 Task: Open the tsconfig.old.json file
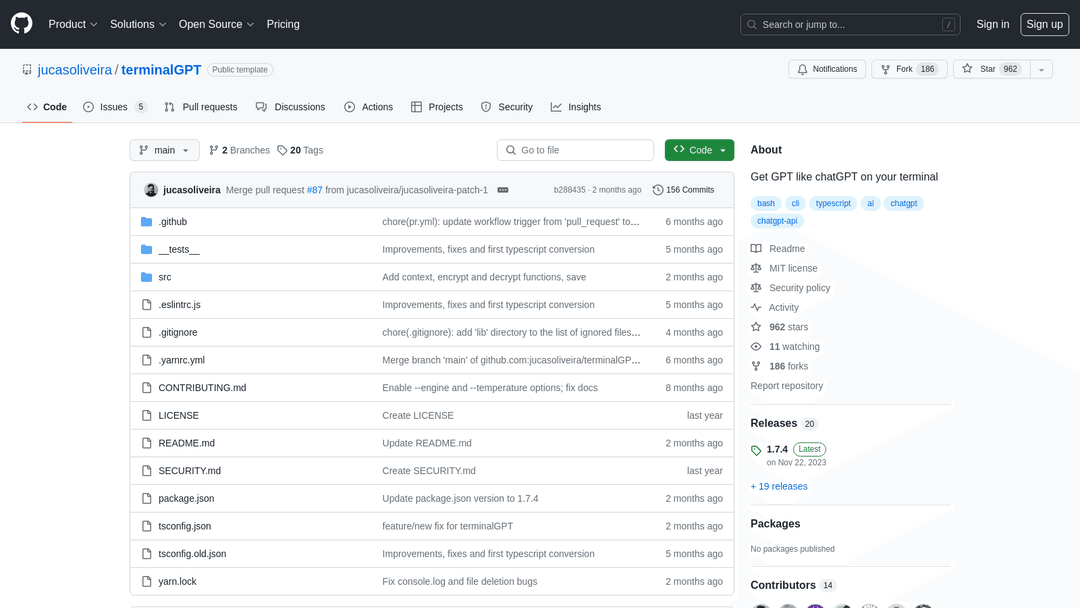[192, 554]
